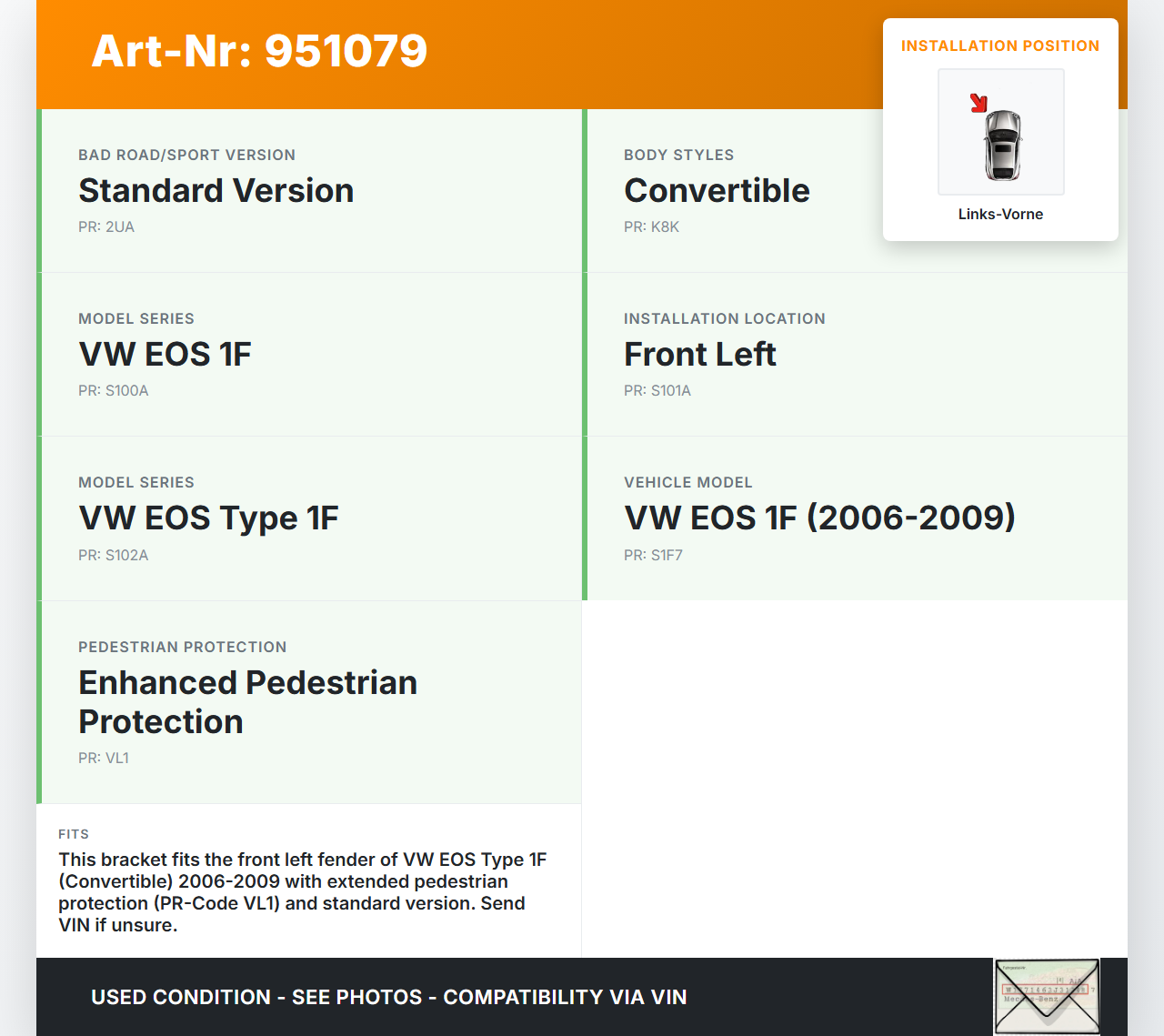Click the PR: S102A code

(114, 555)
